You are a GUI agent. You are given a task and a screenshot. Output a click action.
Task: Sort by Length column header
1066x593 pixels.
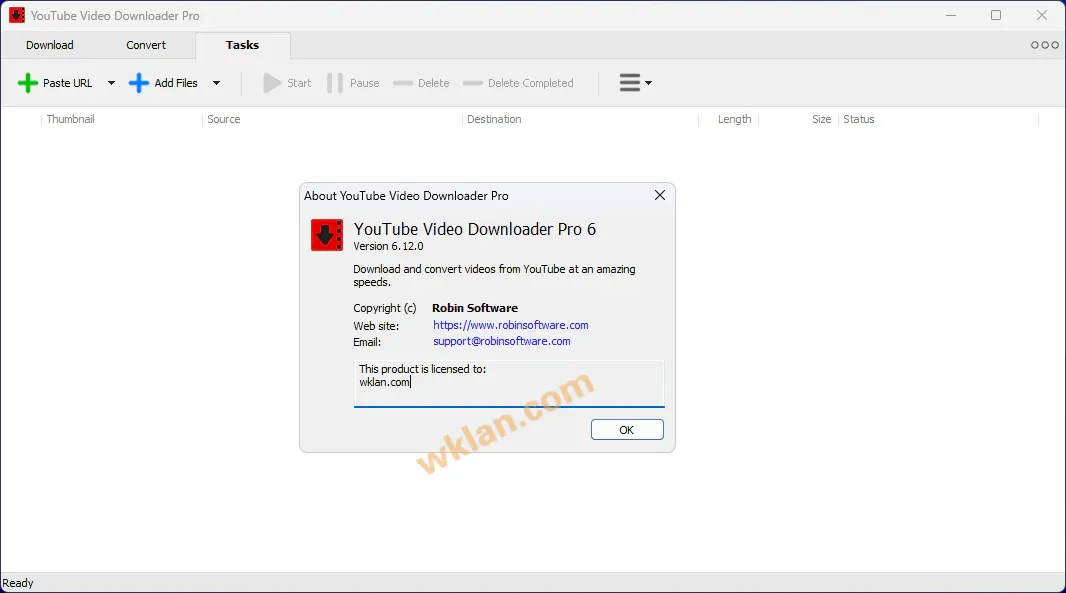click(x=734, y=119)
